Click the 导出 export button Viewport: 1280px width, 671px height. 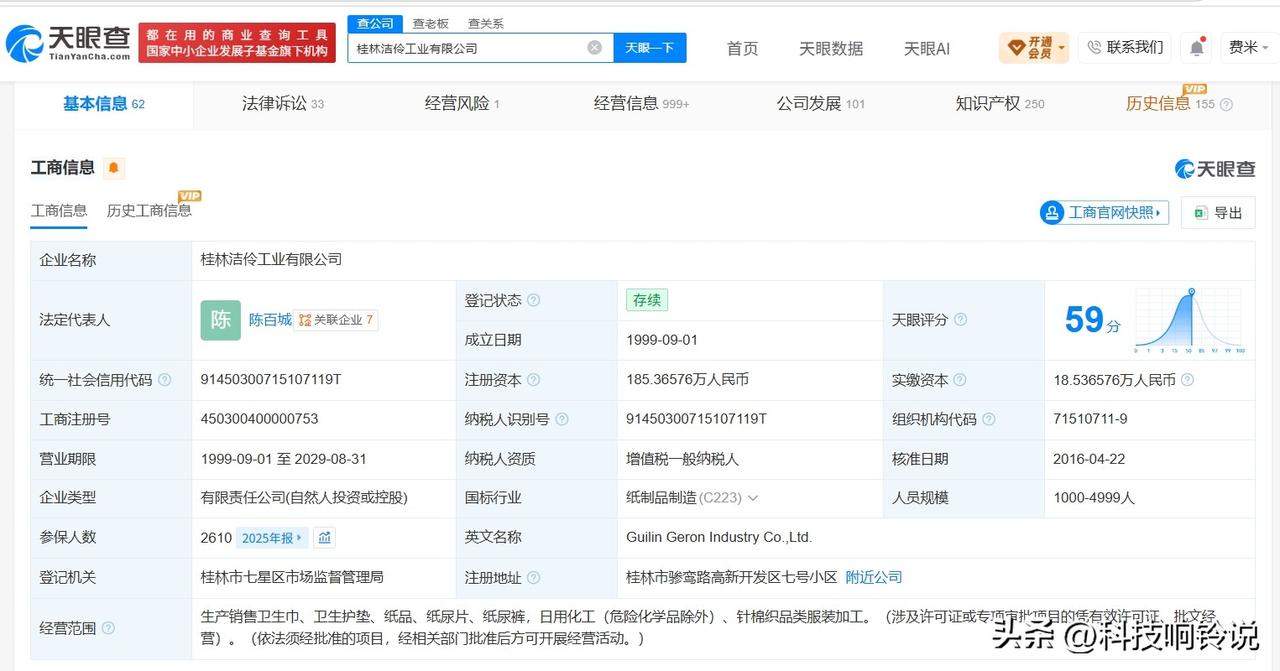[1218, 212]
